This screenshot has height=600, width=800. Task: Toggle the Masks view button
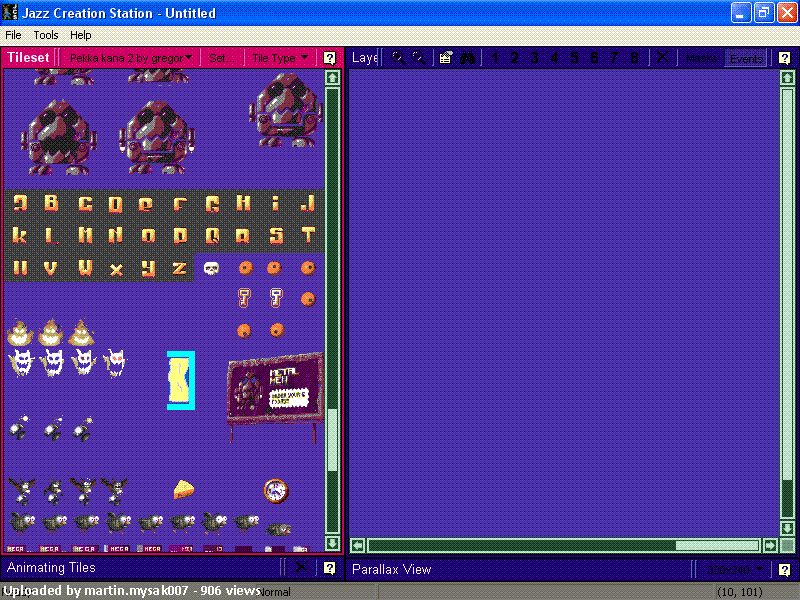tap(702, 58)
